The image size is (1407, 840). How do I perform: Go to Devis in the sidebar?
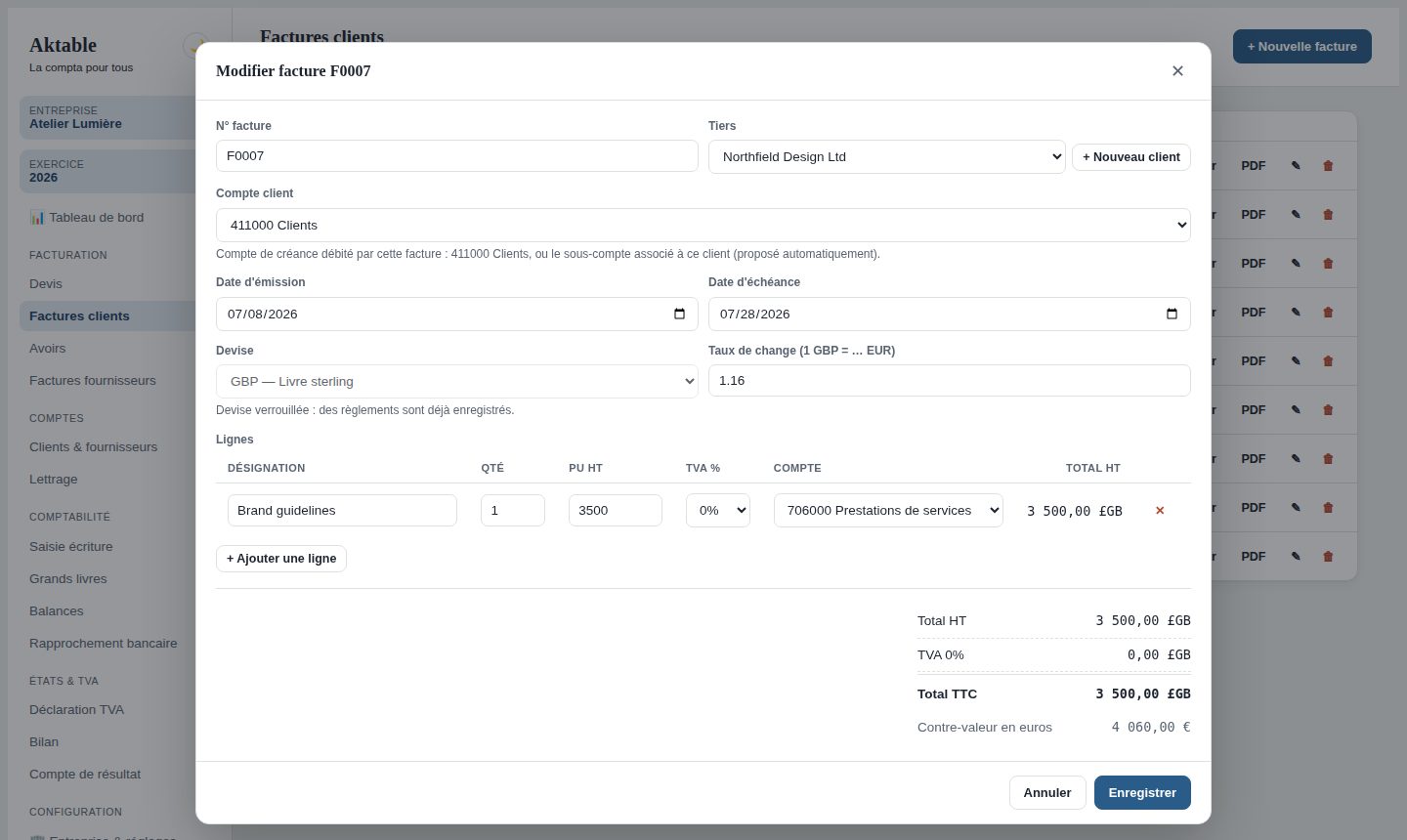coord(107,283)
